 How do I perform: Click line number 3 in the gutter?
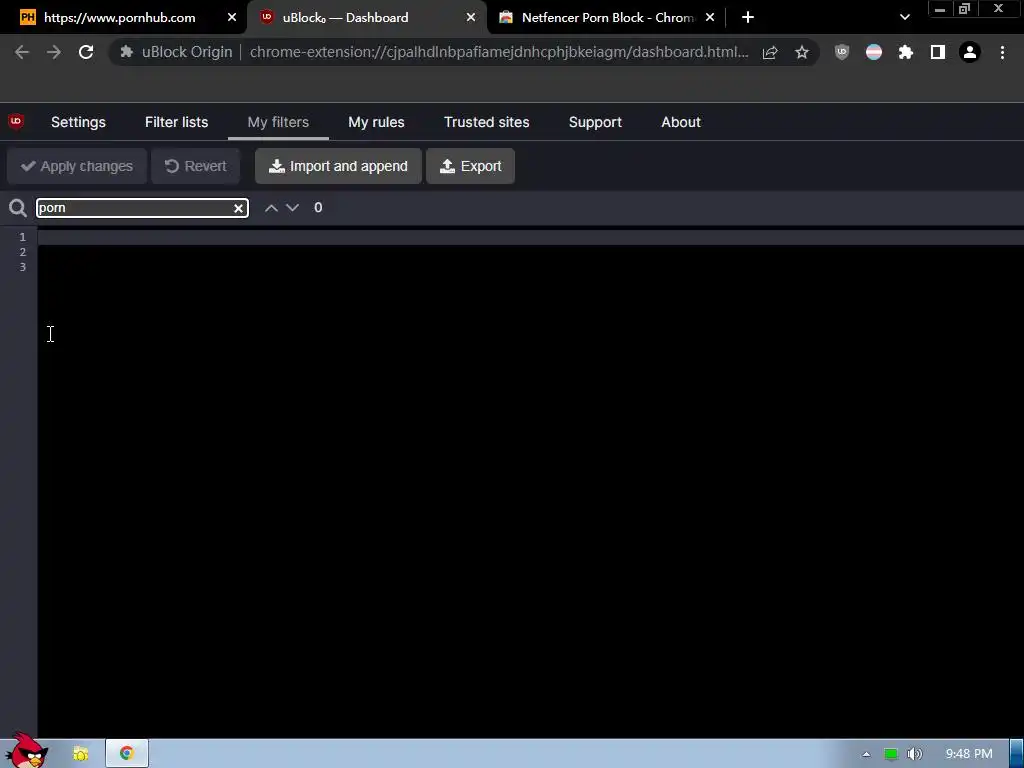click(x=23, y=267)
